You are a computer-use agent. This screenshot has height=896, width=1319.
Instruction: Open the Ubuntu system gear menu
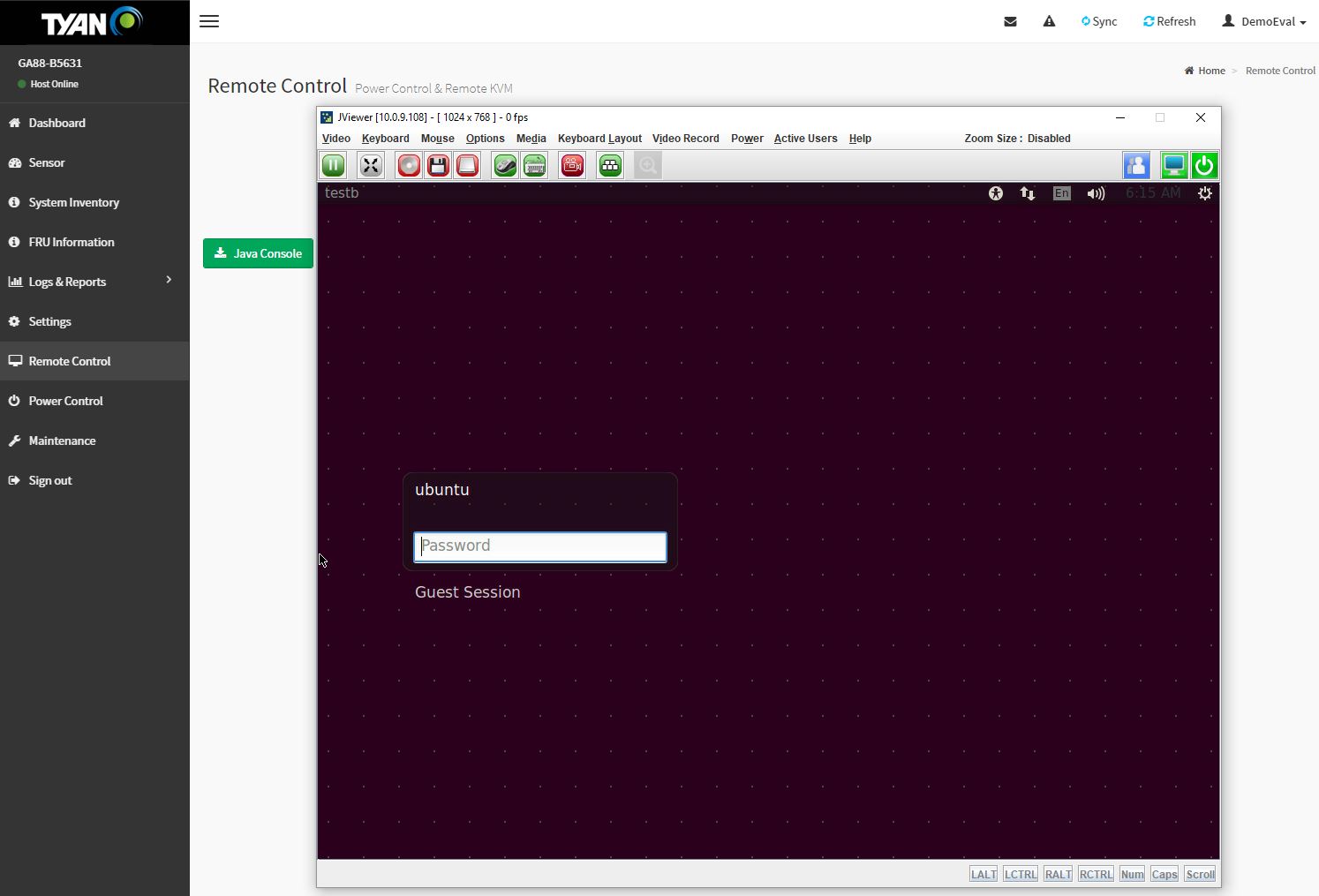point(1205,193)
